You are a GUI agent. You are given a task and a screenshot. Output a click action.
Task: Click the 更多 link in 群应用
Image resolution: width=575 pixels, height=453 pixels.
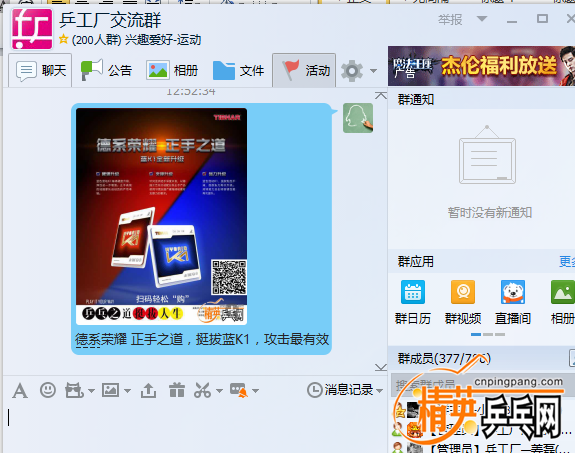pos(567,262)
